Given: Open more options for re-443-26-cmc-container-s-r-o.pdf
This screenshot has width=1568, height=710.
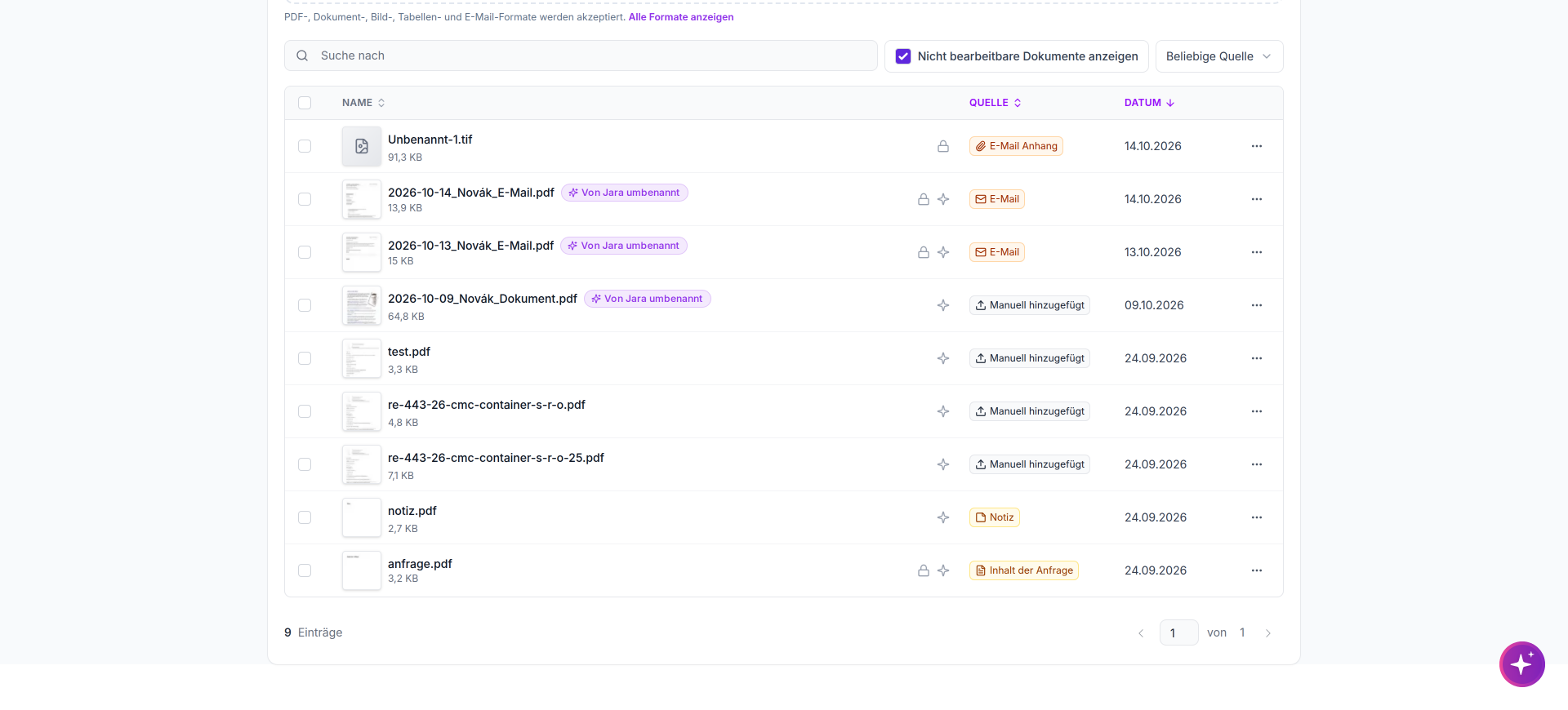Looking at the screenshot, I should (1257, 411).
